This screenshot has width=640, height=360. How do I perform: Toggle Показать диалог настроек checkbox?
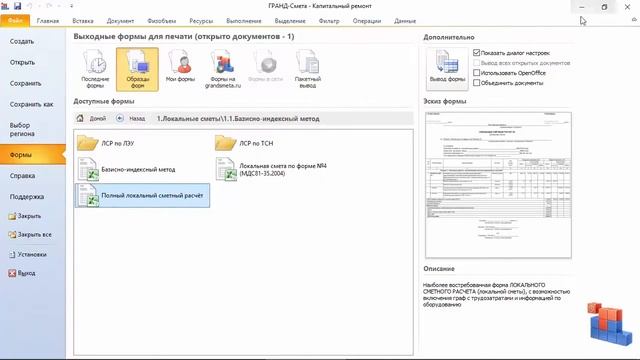476,53
